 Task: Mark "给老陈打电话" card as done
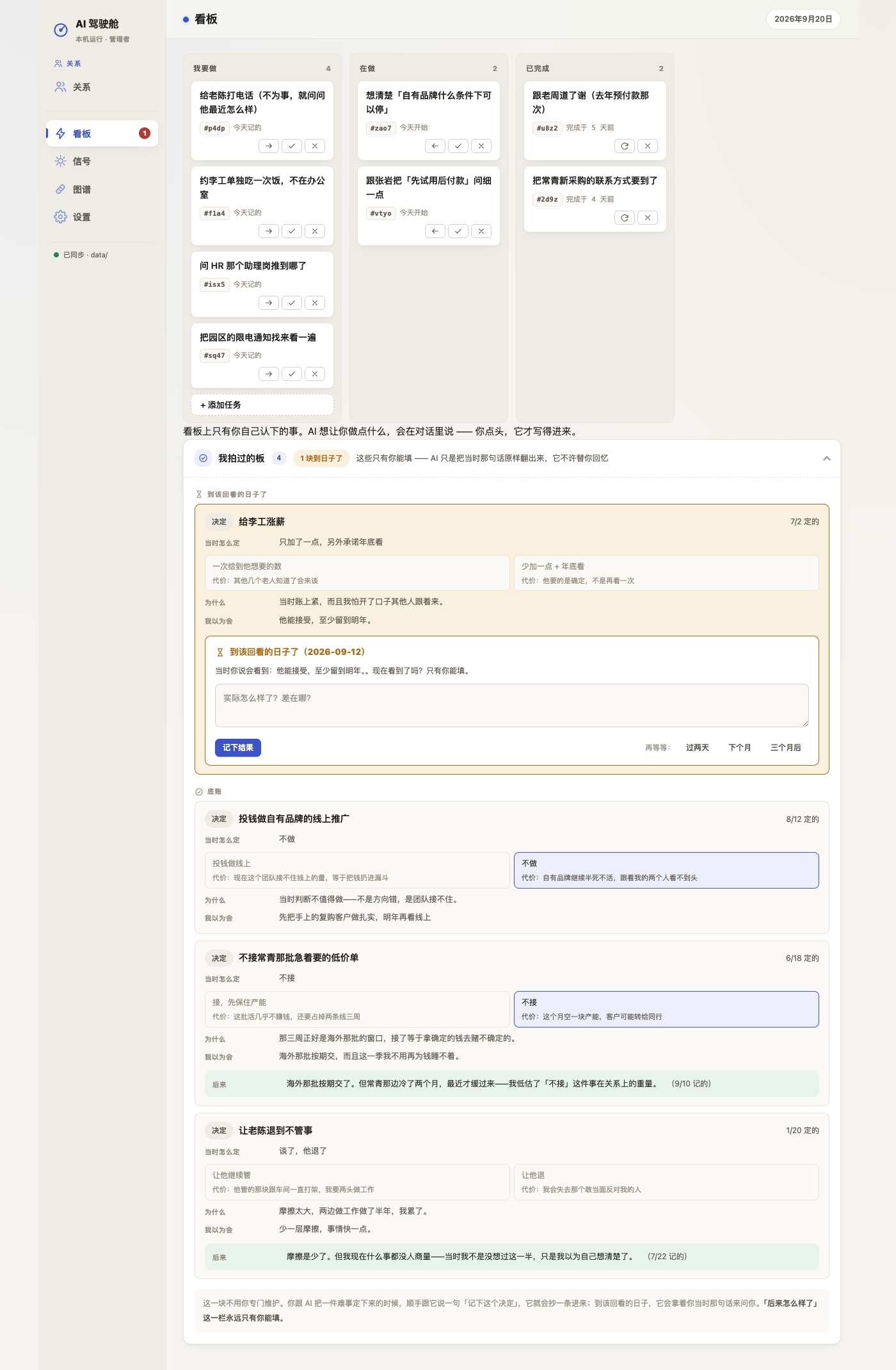[292, 146]
